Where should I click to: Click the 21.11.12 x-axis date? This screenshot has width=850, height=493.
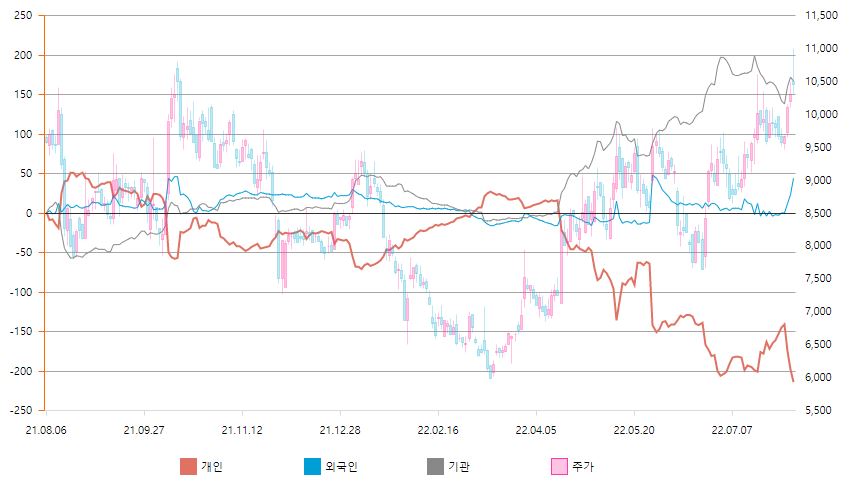click(241, 428)
